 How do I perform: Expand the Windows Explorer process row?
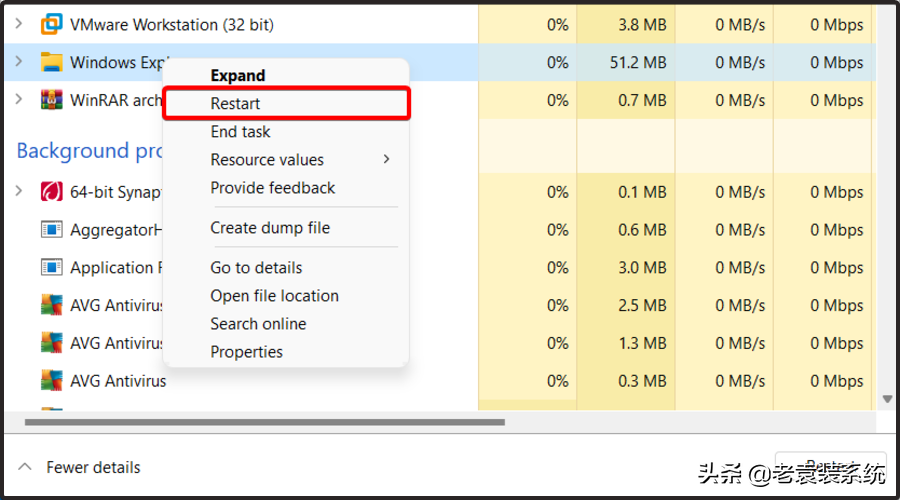tap(19, 61)
